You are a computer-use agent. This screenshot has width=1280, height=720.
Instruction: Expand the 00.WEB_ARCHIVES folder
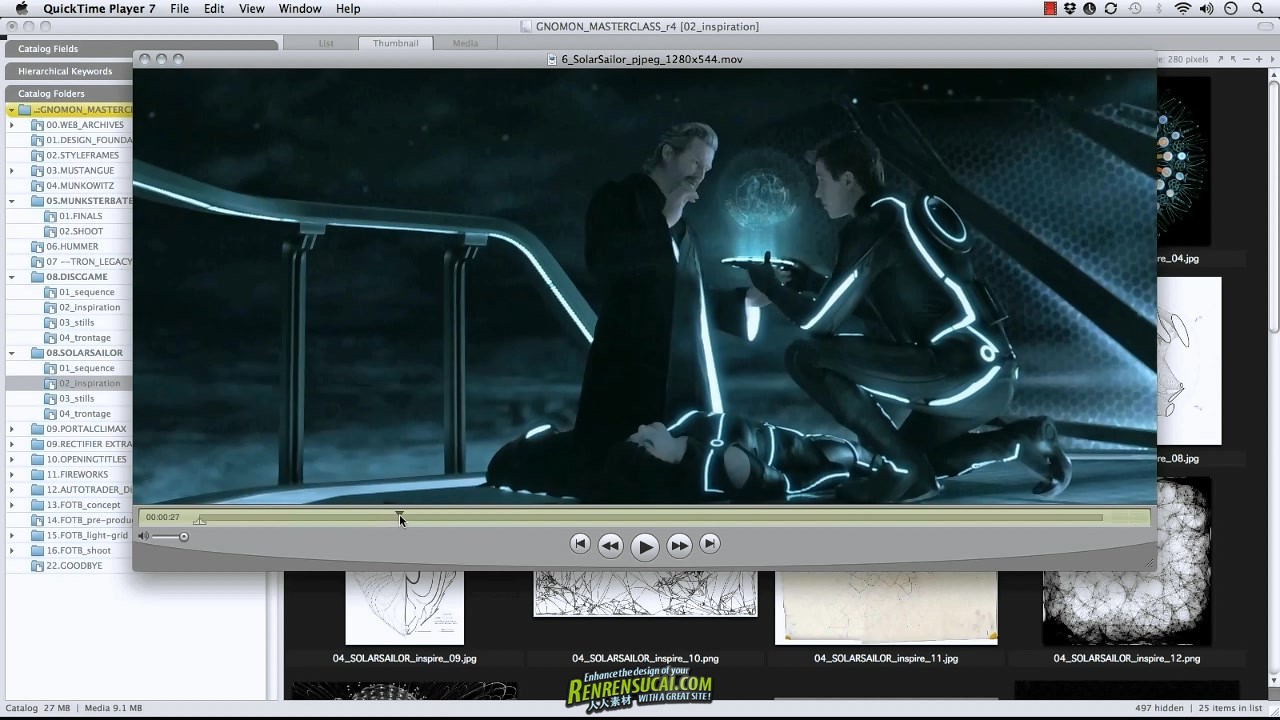coord(11,125)
